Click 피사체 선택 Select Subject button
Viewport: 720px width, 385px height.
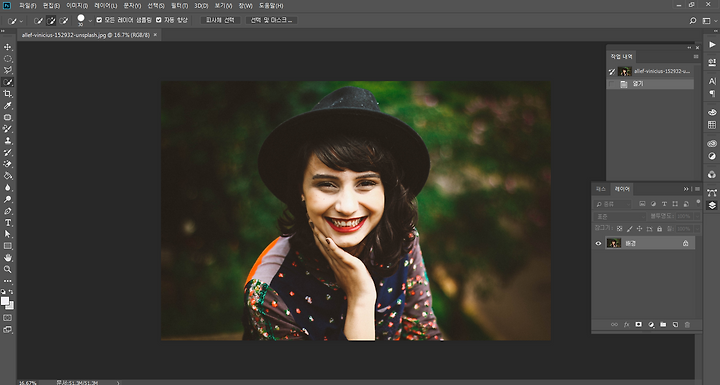220,20
